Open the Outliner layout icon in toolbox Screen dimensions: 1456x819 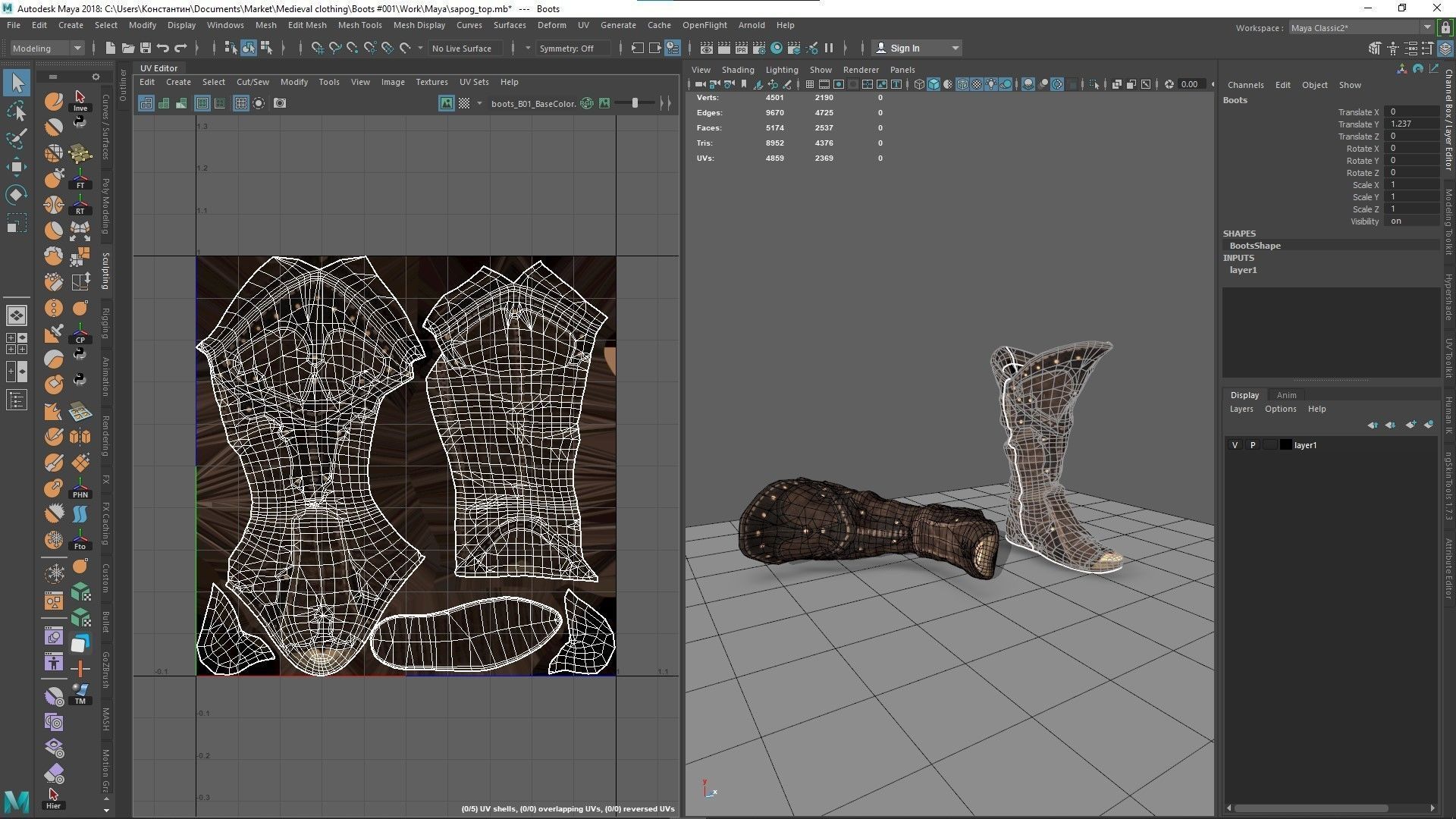[x=17, y=400]
